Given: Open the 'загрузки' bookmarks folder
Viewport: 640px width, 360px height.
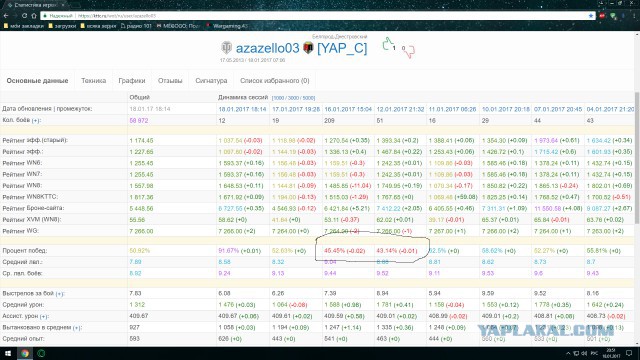Looking at the screenshot, I should [62, 26].
